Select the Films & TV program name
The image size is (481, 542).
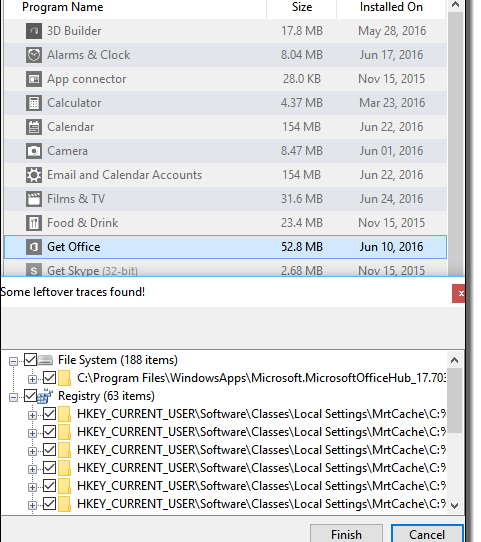[x=76, y=199]
